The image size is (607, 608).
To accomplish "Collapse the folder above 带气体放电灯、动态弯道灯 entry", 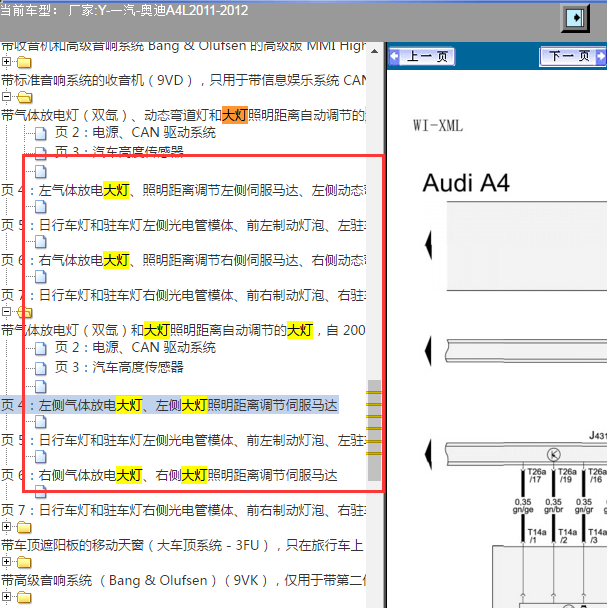I will click(6, 96).
